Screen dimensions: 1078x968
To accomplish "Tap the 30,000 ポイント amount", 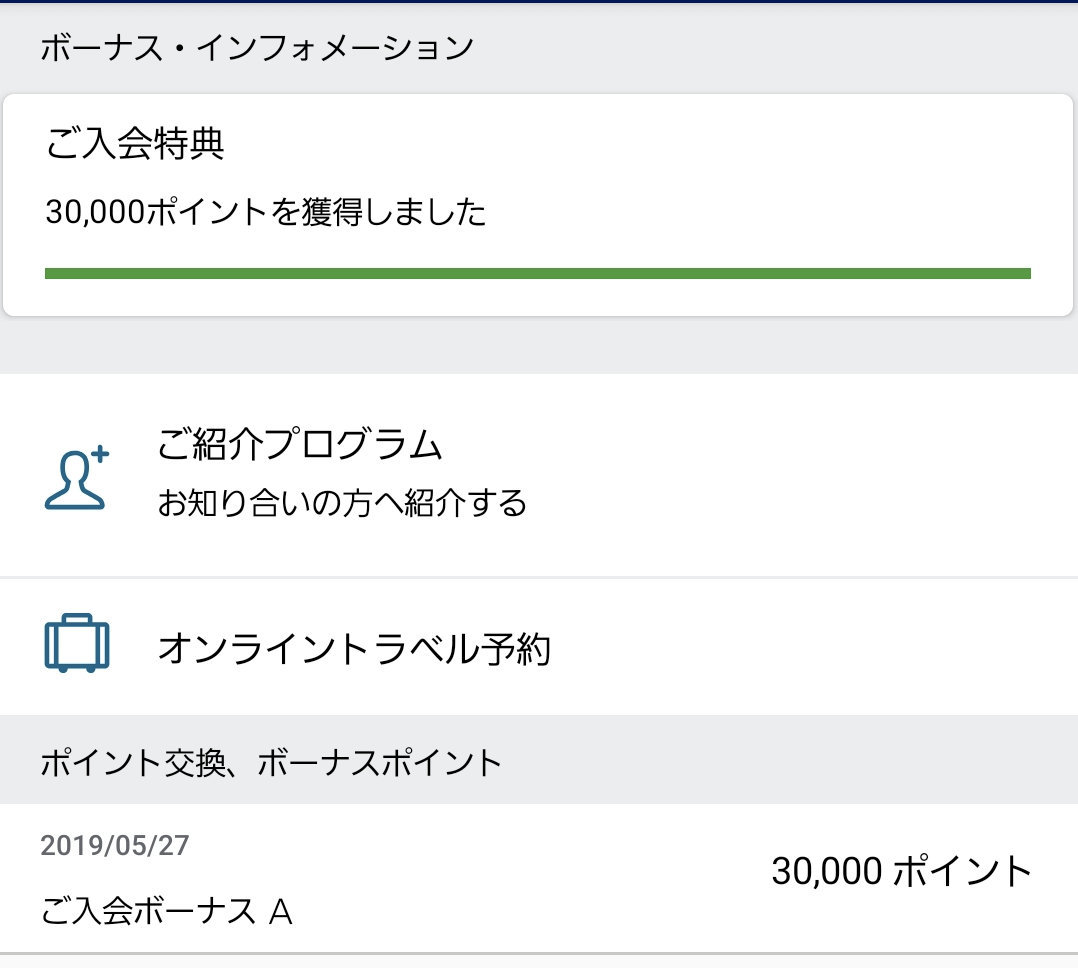I will 901,871.
